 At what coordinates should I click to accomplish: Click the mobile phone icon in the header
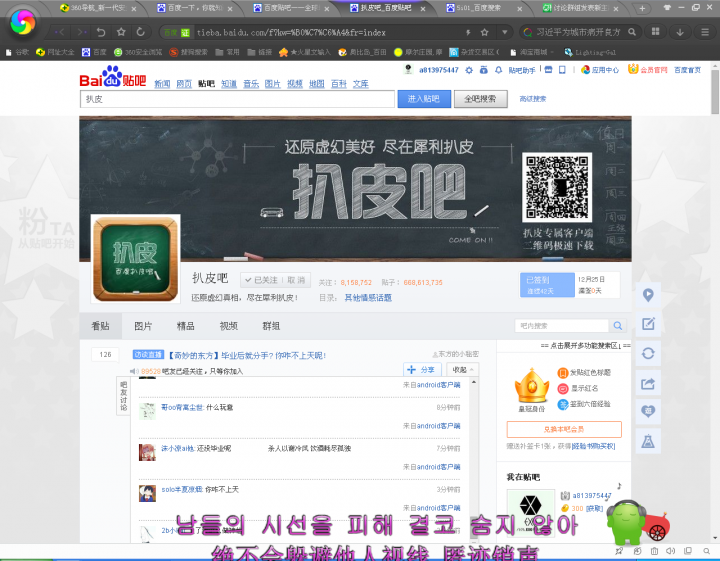pos(562,70)
